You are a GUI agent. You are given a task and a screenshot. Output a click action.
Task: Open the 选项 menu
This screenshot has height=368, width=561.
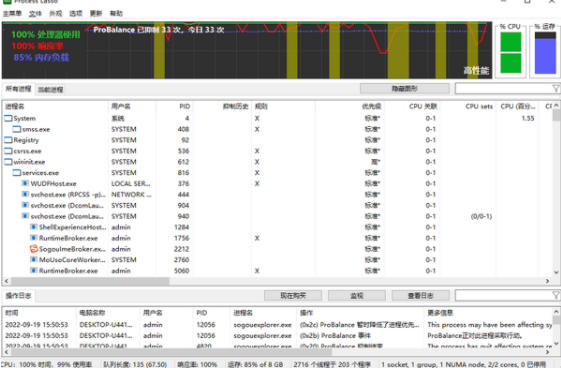(75, 14)
